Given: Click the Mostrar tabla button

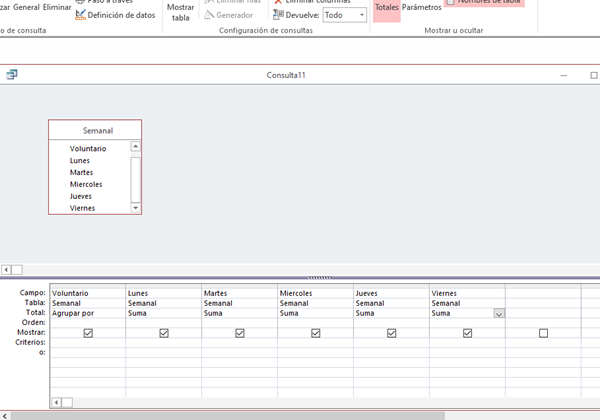Looking at the screenshot, I should 180,11.
